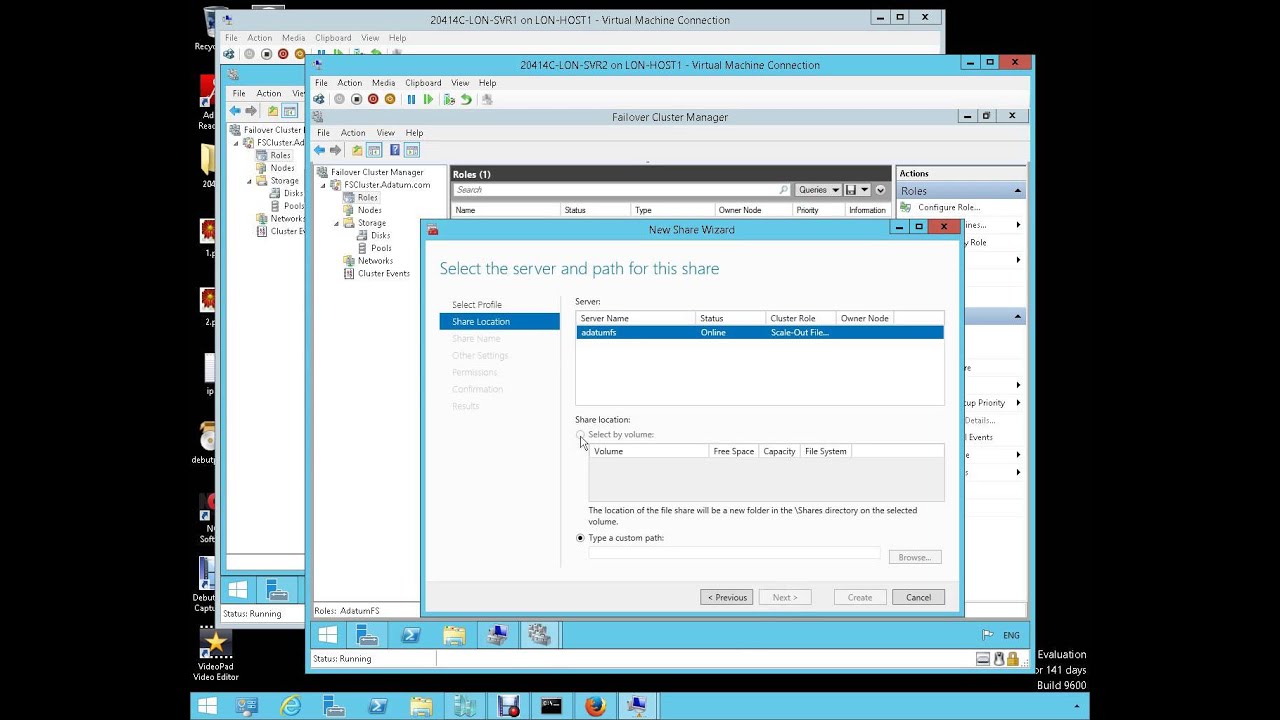Image resolution: width=1280 pixels, height=720 pixels.
Task: Expand the Roles view chevron button
Action: [x=880, y=190]
